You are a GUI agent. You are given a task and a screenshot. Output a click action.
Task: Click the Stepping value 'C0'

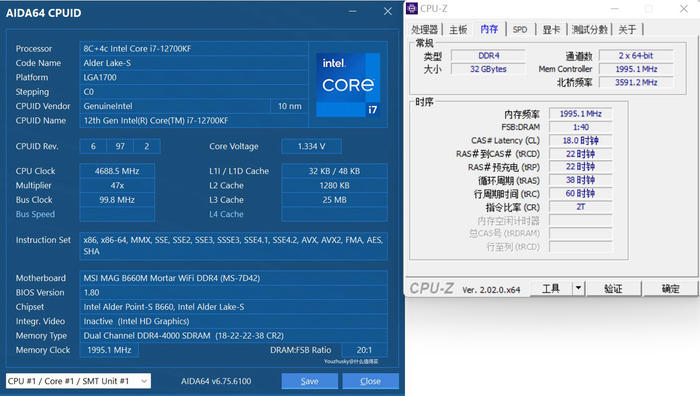[194, 92]
